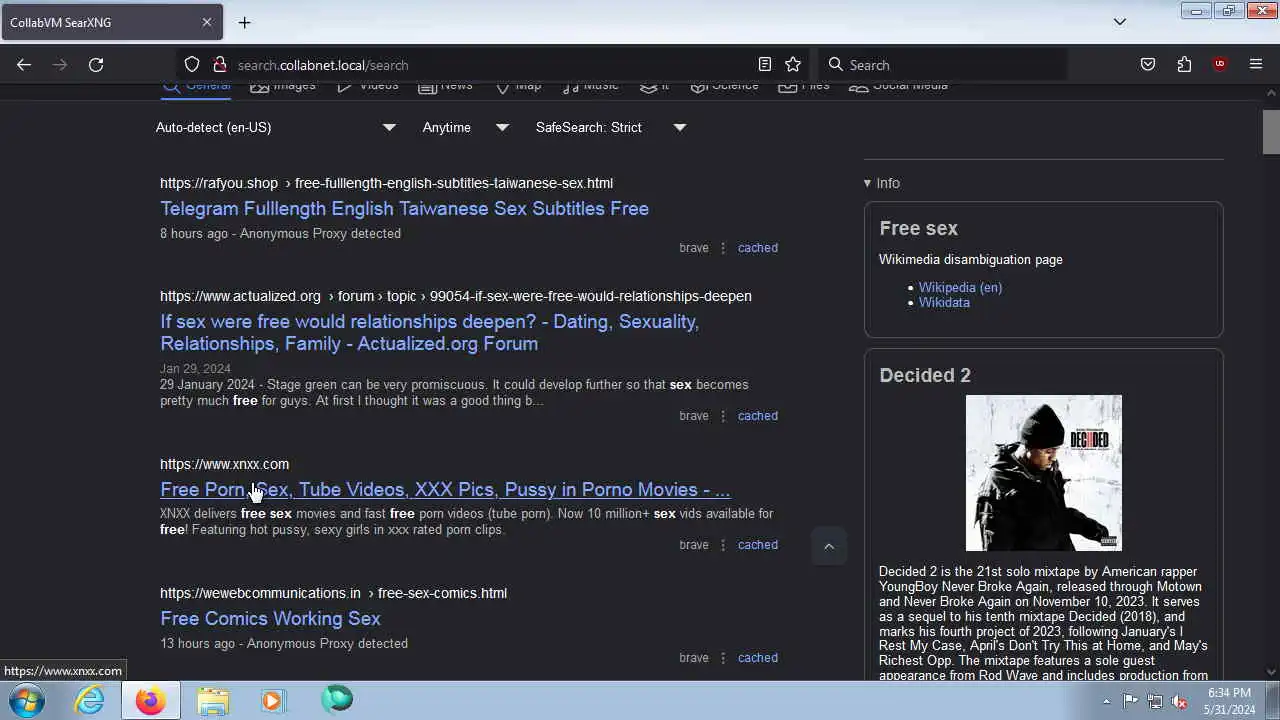
Task: Collapse the Info sidebar section
Action: pyautogui.click(x=882, y=183)
